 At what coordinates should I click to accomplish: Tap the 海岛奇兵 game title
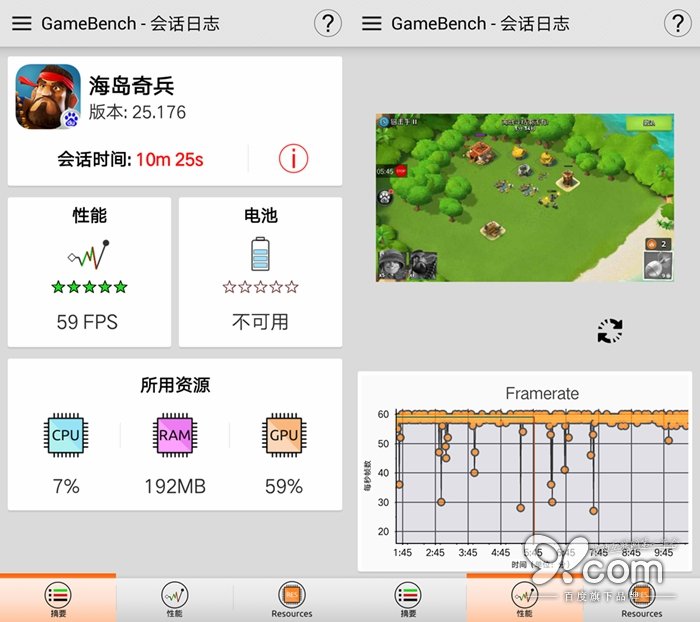click(131, 85)
